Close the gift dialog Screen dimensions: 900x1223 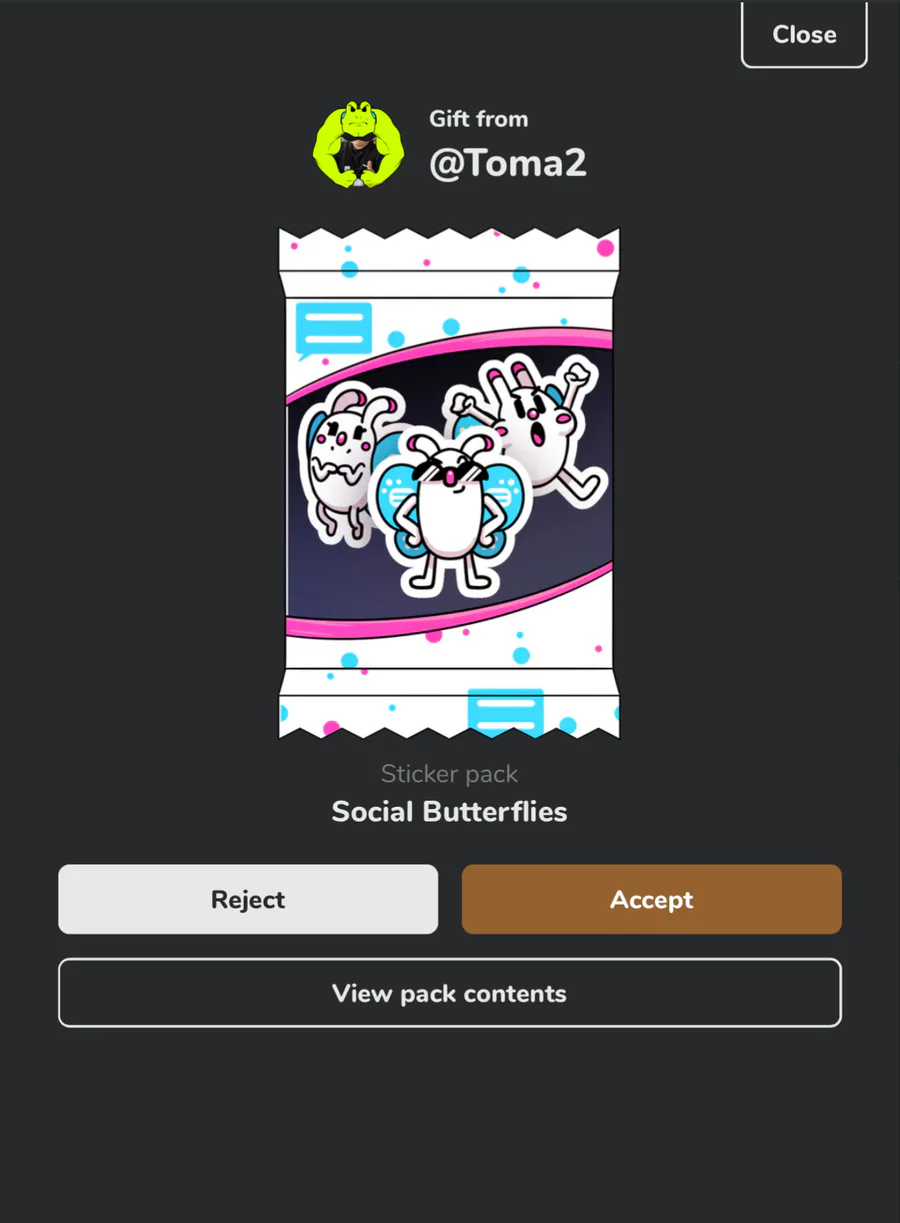[804, 34]
